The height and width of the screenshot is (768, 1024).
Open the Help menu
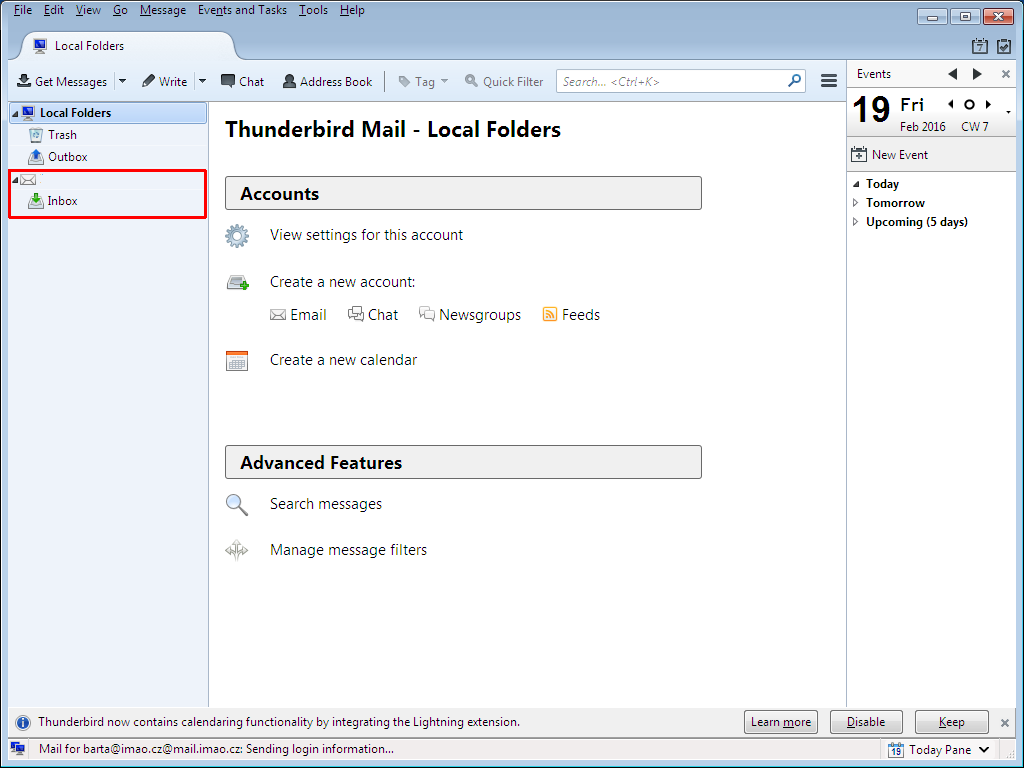(x=352, y=10)
